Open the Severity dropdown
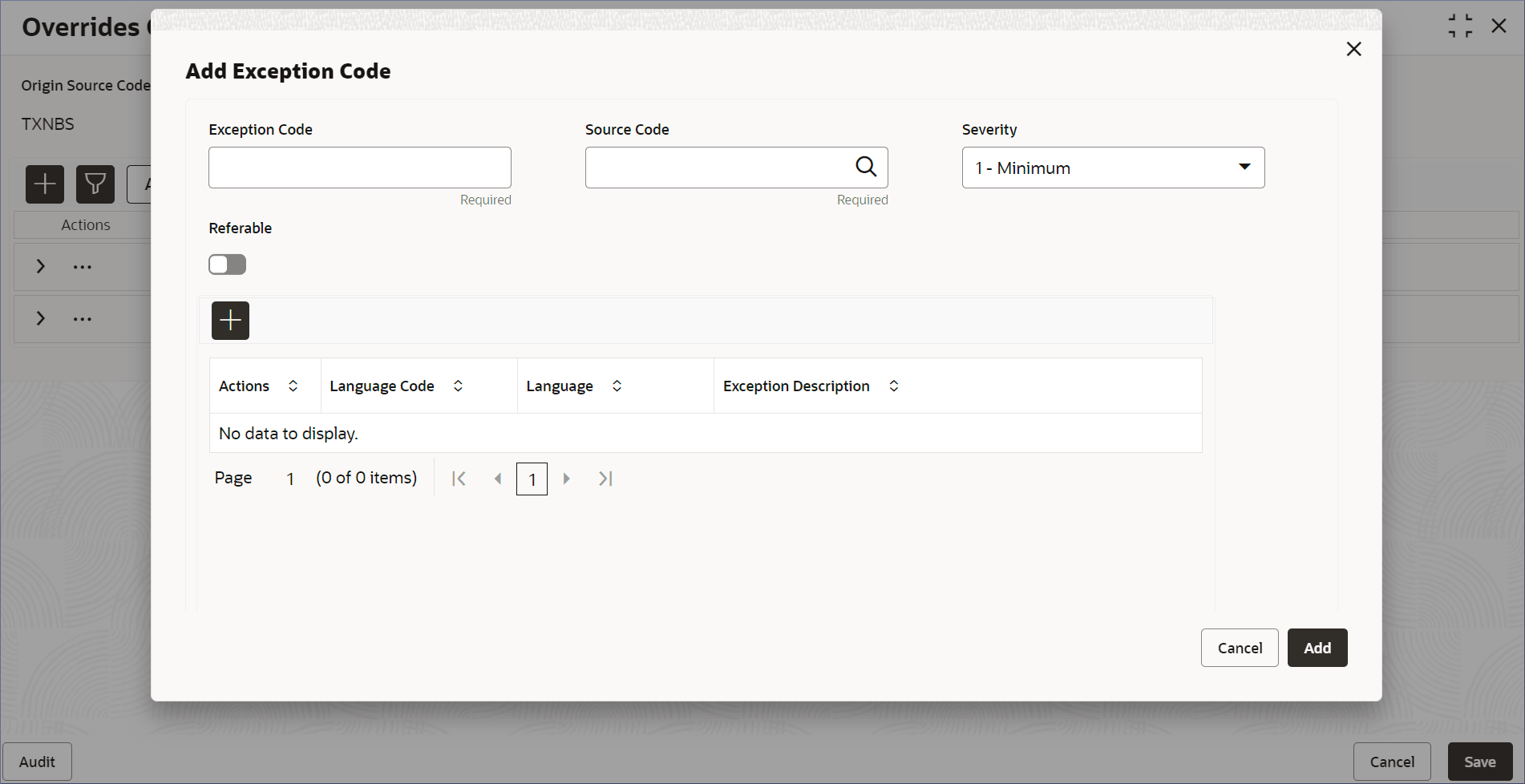Viewport: 1525px width, 784px height. (x=1113, y=168)
